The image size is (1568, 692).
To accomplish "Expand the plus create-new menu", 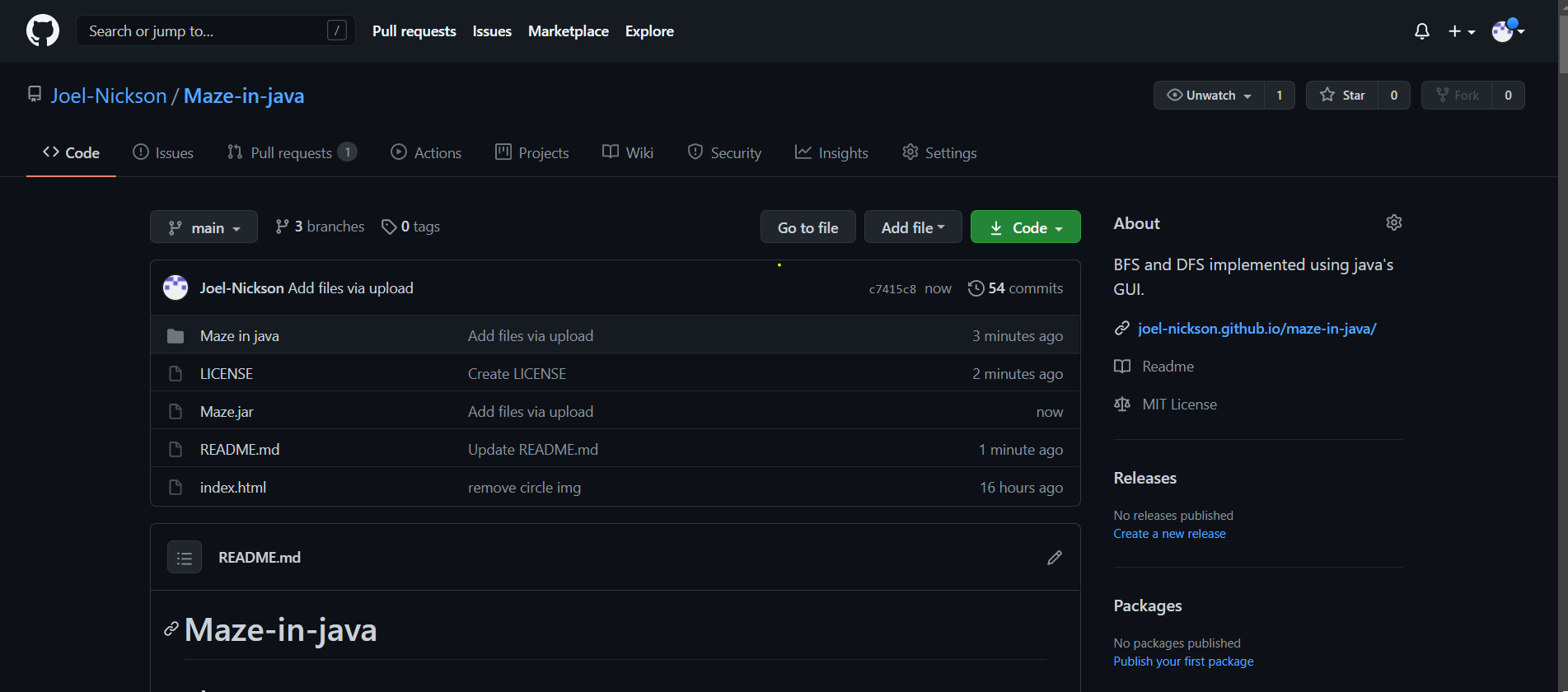I will coord(1462,31).
